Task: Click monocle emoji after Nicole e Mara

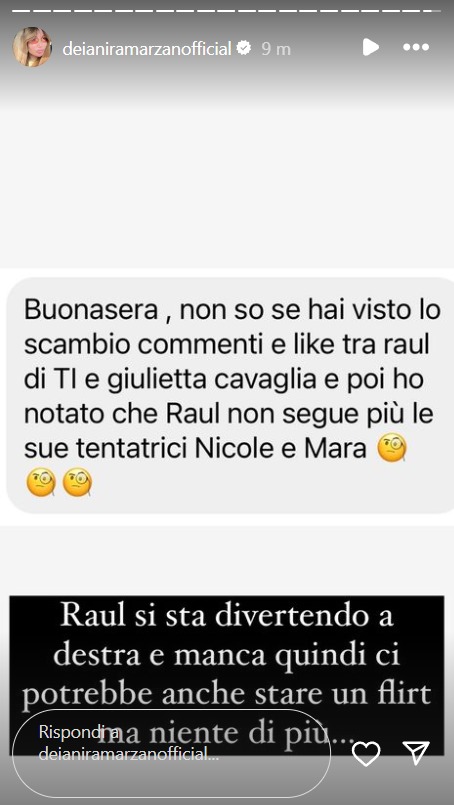Action: click(x=392, y=449)
